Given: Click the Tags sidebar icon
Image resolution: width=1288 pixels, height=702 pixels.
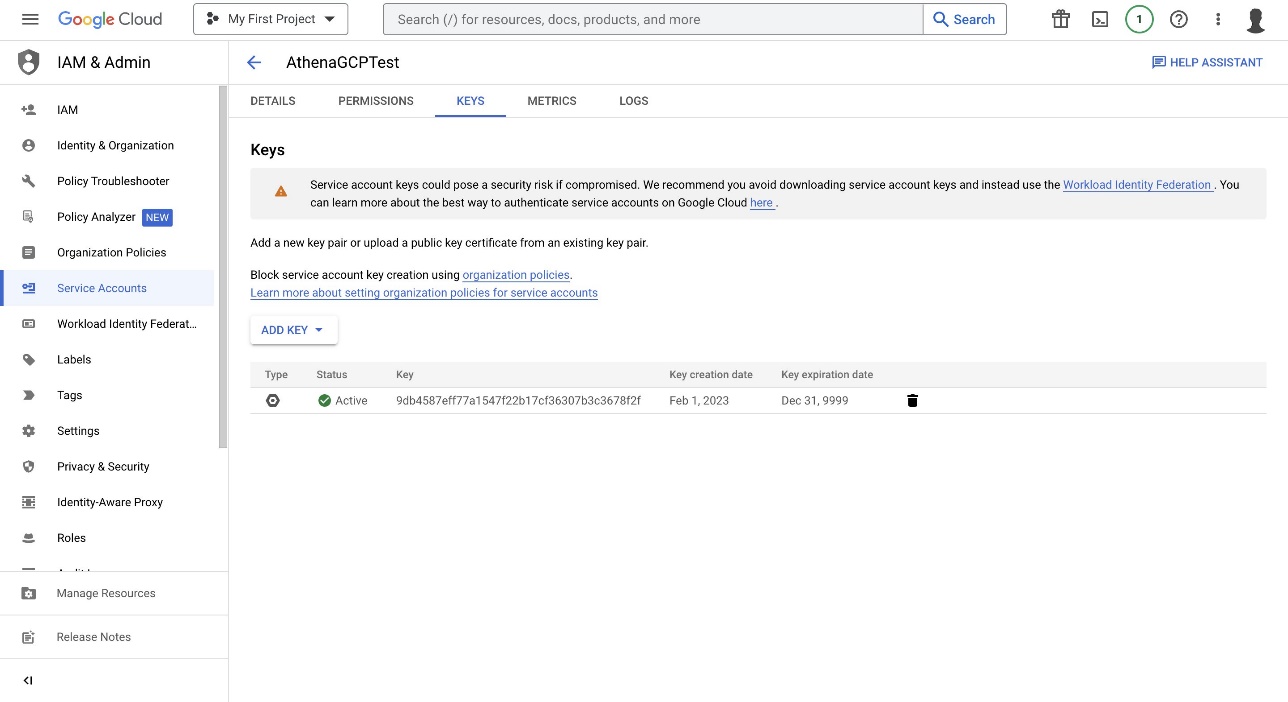Looking at the screenshot, I should click(x=29, y=395).
